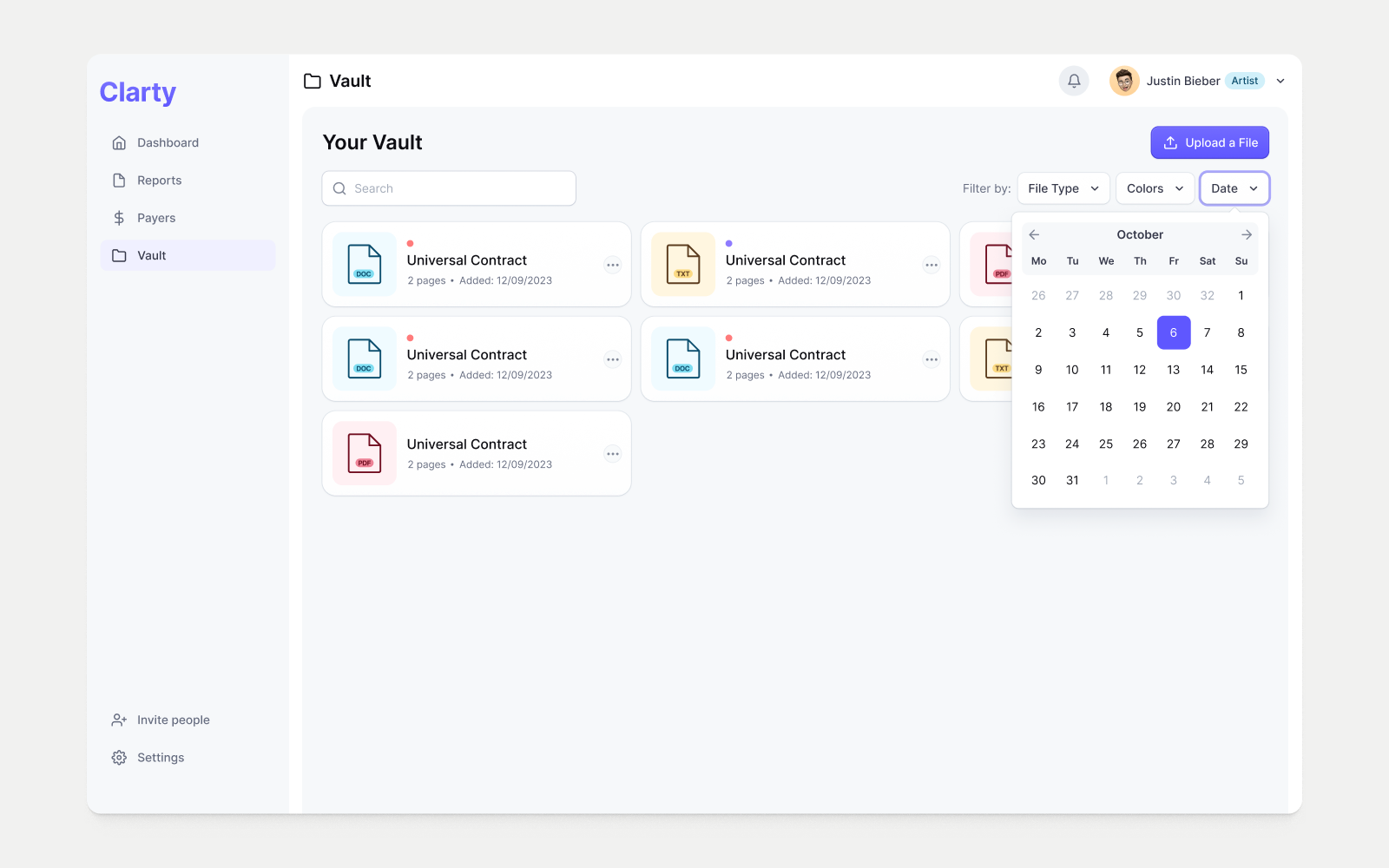Screen dimensions: 1389x868
Task: Select October 9 in the calendar
Action: 1038,370
